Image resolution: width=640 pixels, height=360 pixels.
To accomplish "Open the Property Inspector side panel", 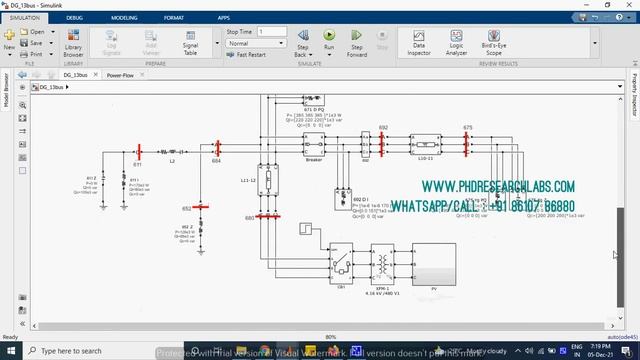I will [x=635, y=95].
